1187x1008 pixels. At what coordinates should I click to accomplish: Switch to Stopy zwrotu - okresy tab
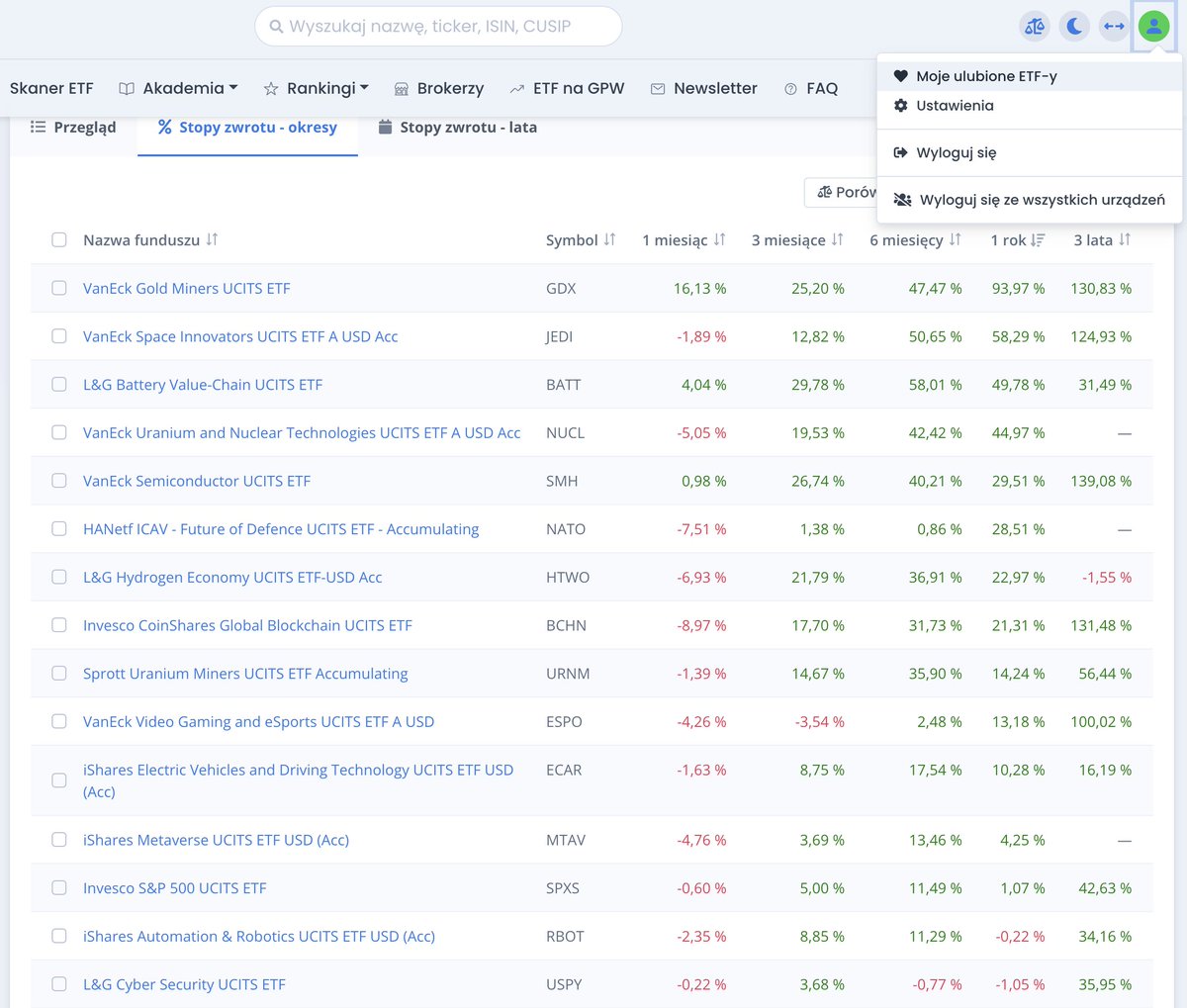[247, 127]
